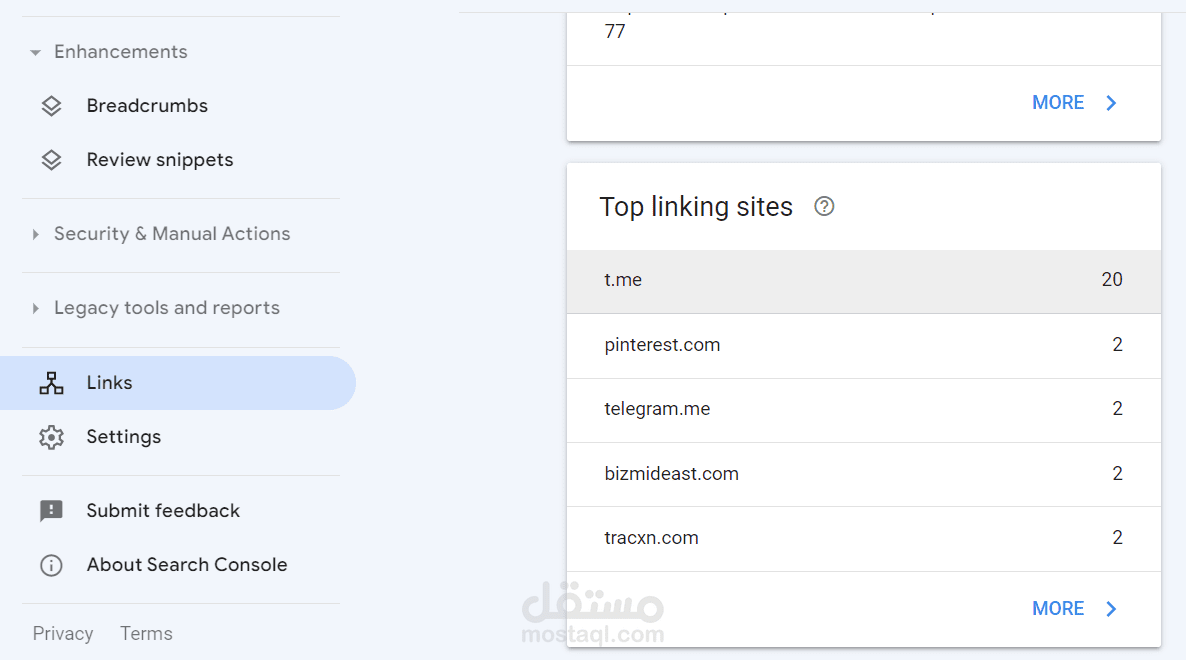Click the Breadcrumbs layers icon

pos(51,106)
